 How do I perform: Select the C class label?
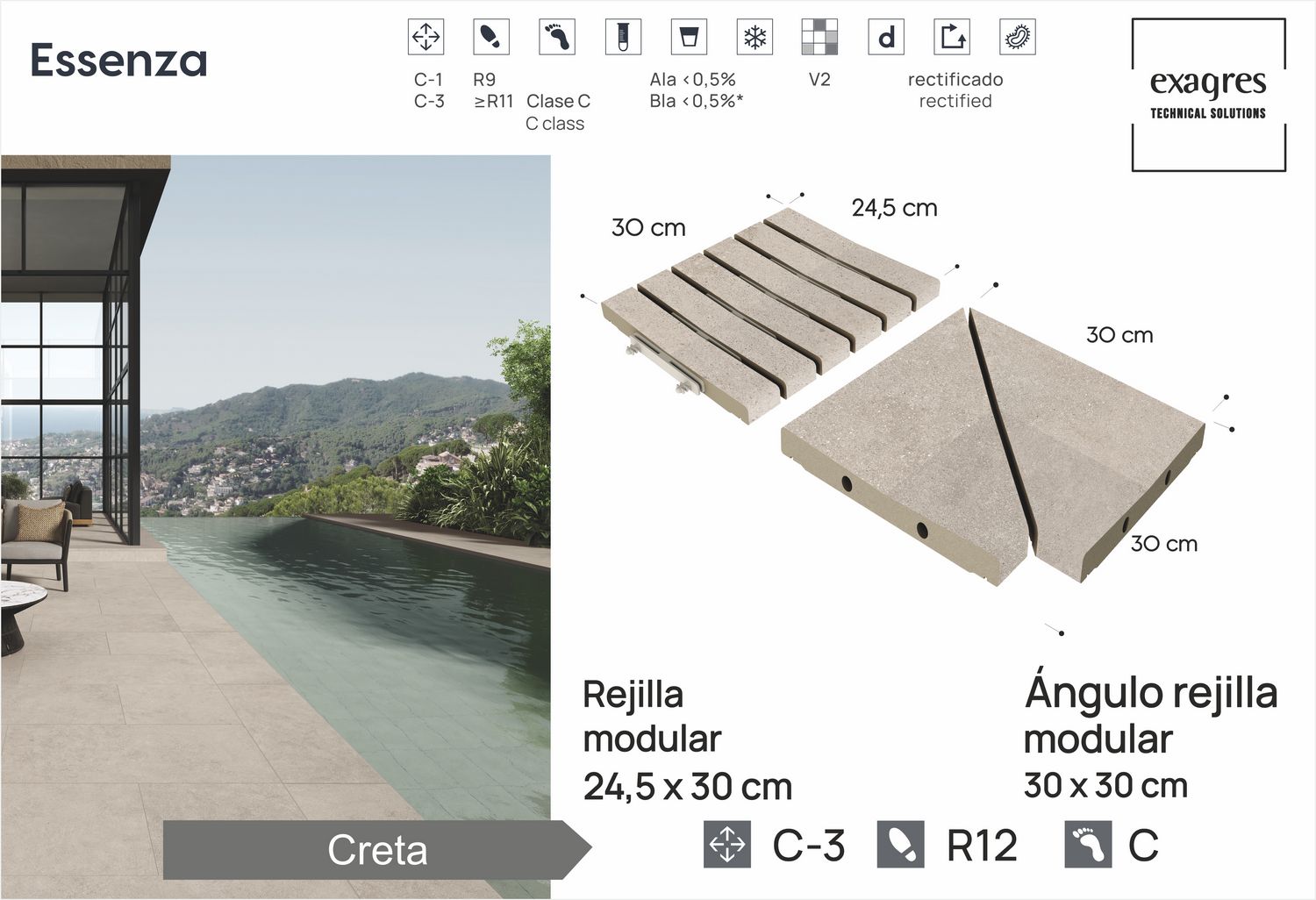click(554, 124)
